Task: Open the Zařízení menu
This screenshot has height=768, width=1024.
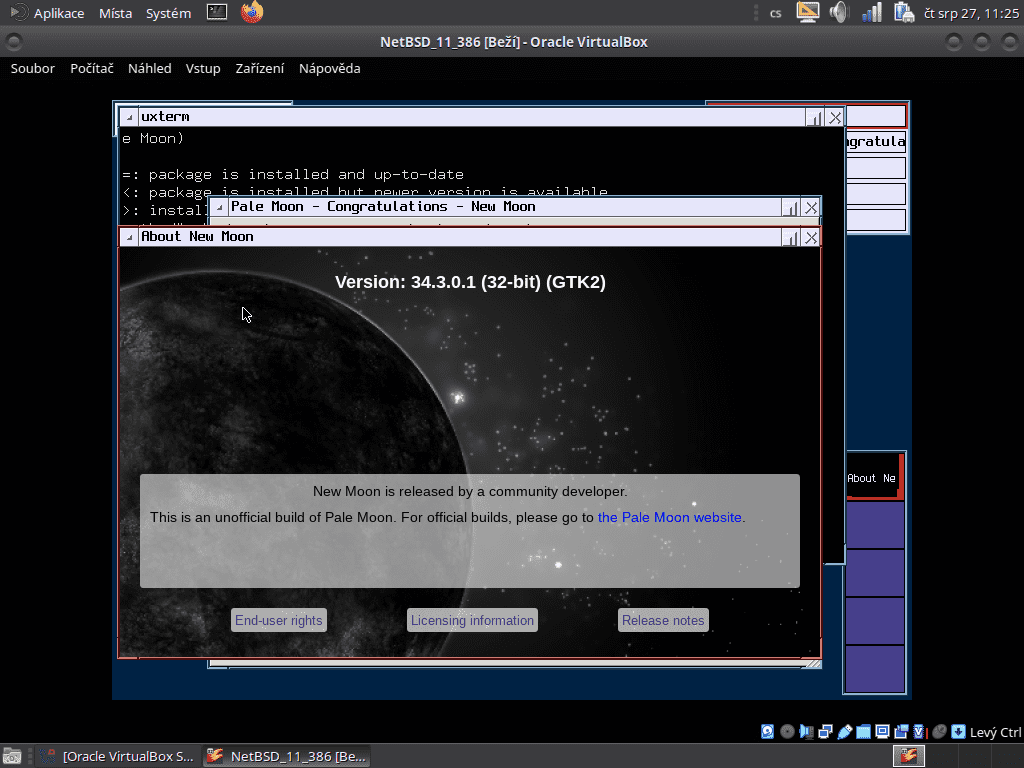Action: tap(260, 68)
